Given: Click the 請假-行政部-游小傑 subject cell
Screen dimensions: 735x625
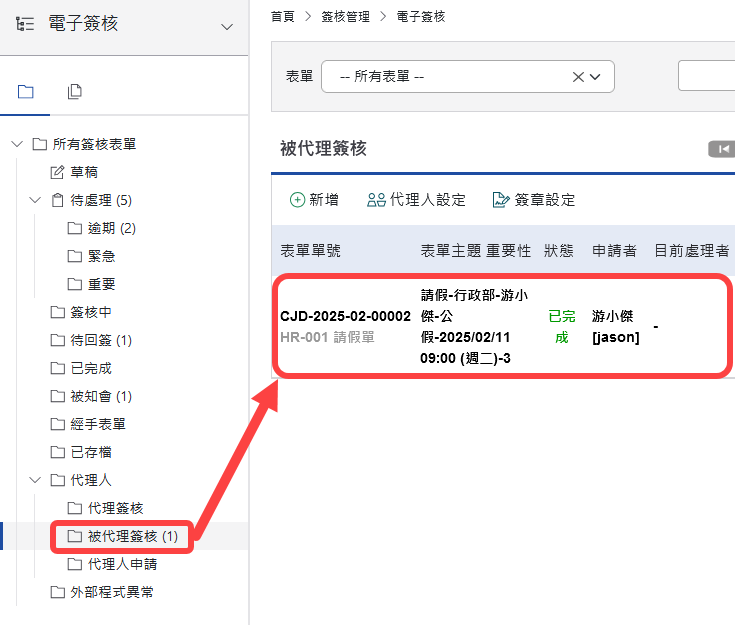Looking at the screenshot, I should (474, 327).
